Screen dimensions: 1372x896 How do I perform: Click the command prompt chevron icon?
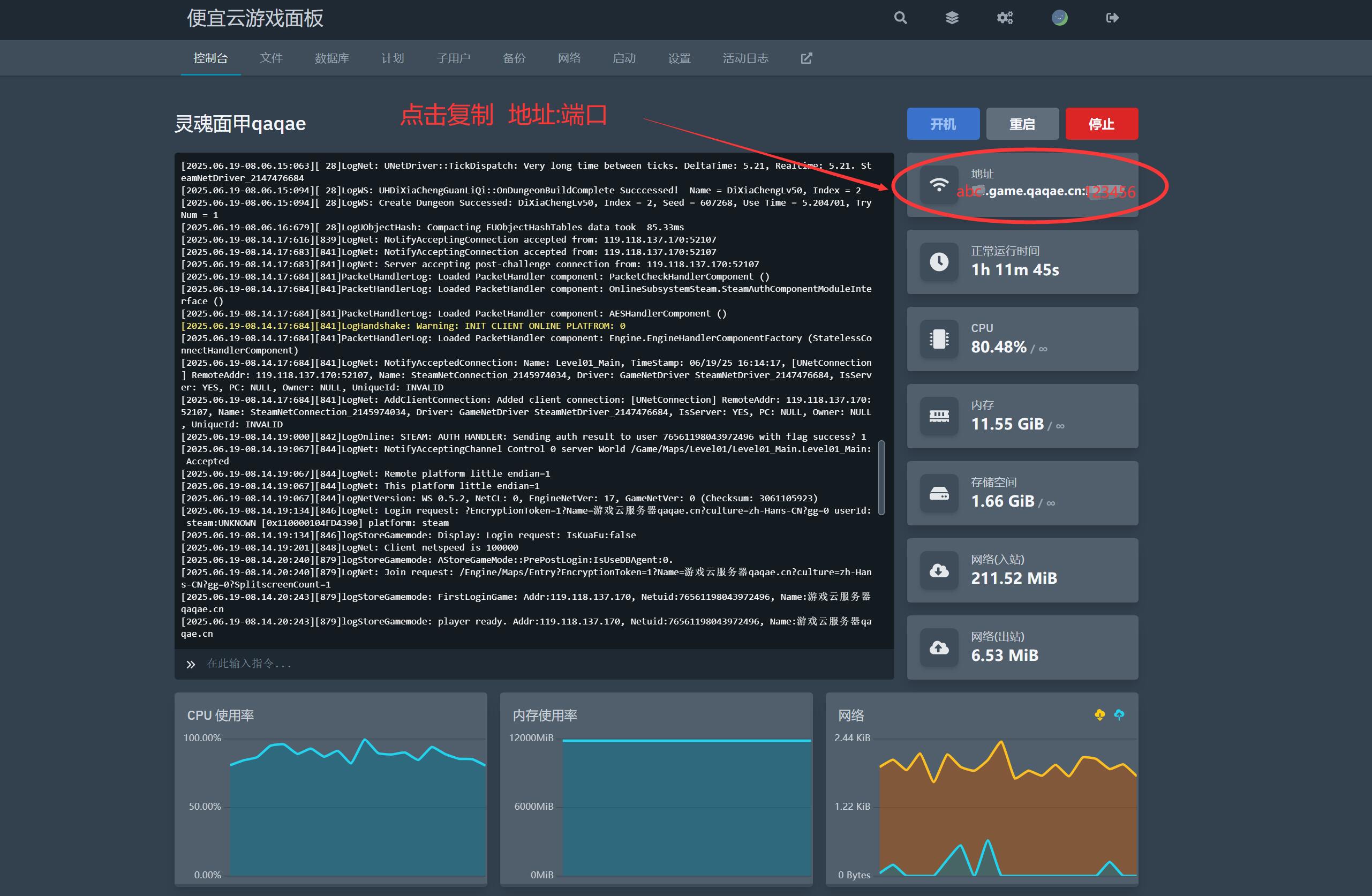point(191,664)
